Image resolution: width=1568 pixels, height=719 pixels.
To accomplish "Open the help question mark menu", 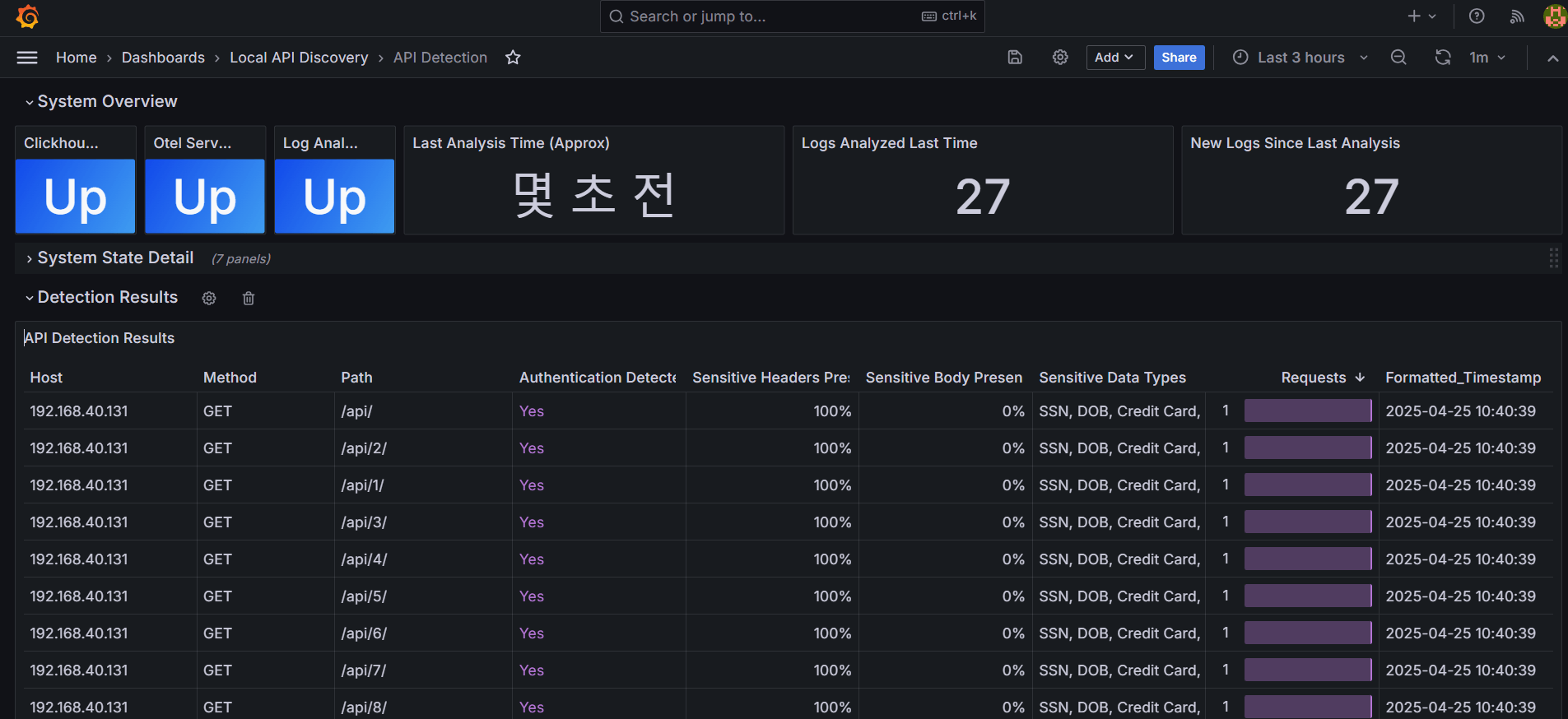I will pyautogui.click(x=1477, y=16).
